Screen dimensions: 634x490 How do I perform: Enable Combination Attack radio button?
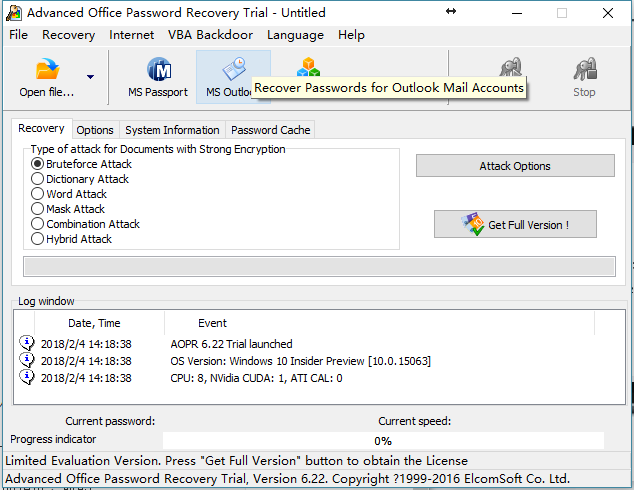click(x=37, y=224)
